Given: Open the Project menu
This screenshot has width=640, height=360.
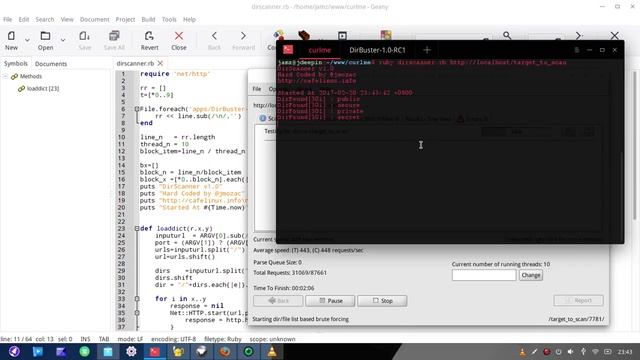Looking at the screenshot, I should [x=125, y=19].
